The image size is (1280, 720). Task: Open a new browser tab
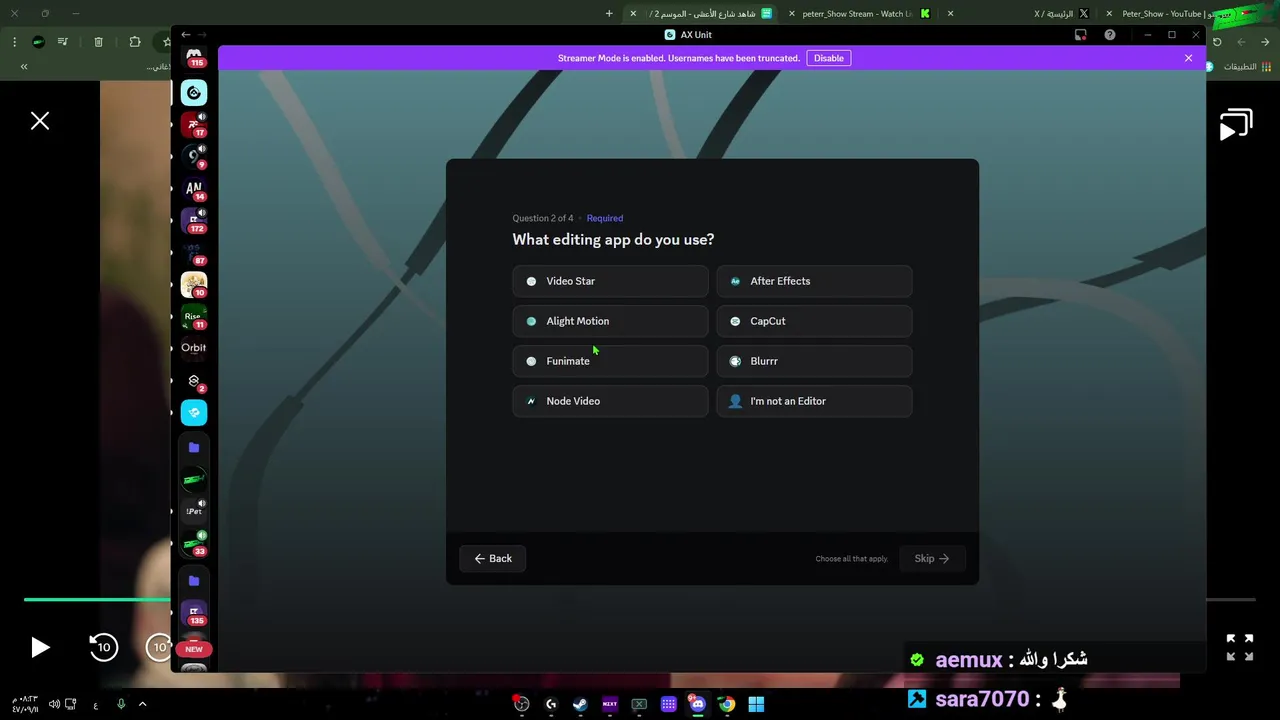point(609,14)
